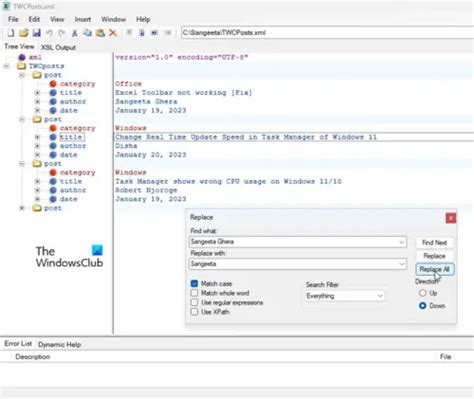Open a file using the folder icon

pyautogui.click(x=23, y=33)
